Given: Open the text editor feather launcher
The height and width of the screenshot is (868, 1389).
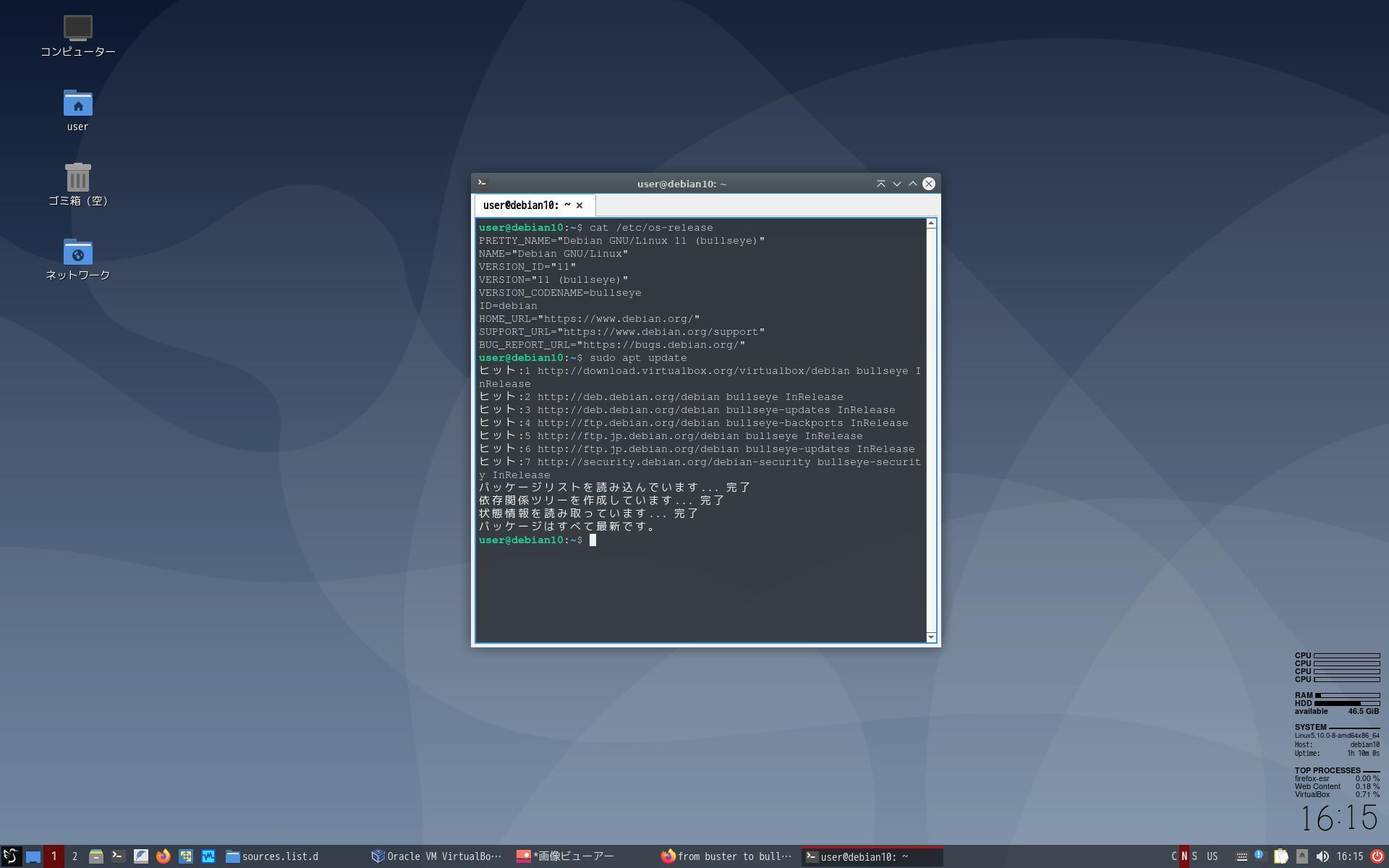Looking at the screenshot, I should 140,856.
